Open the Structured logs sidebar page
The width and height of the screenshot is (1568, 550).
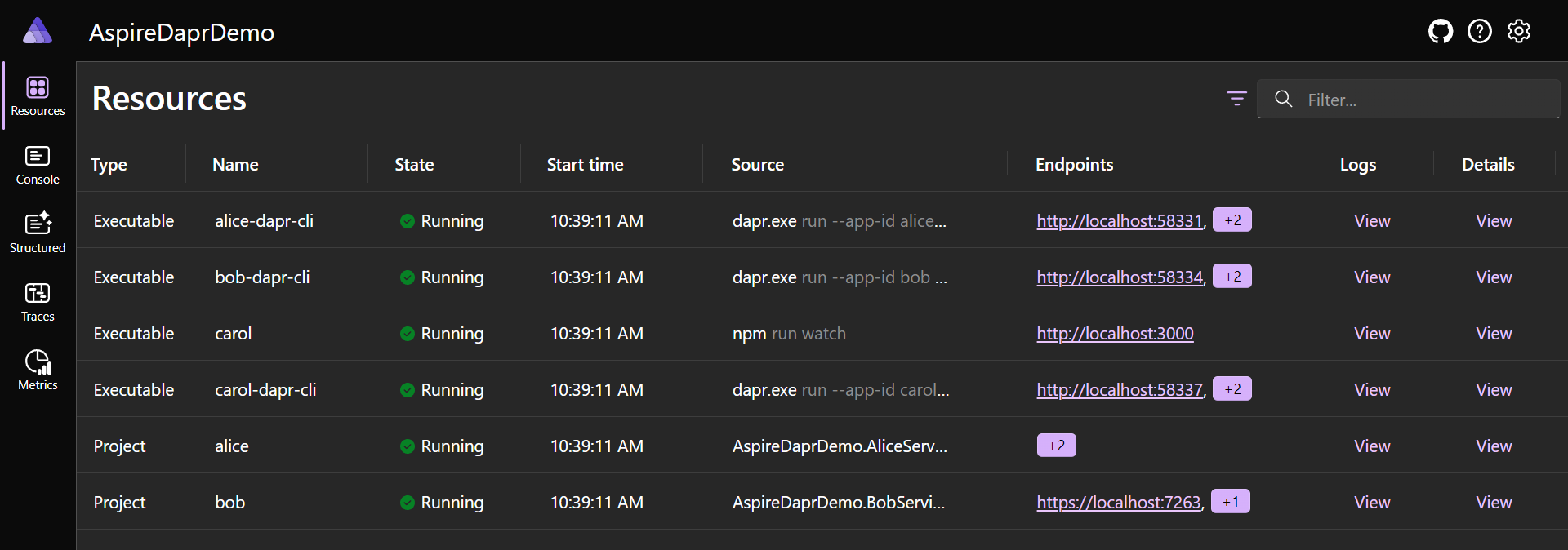(38, 233)
